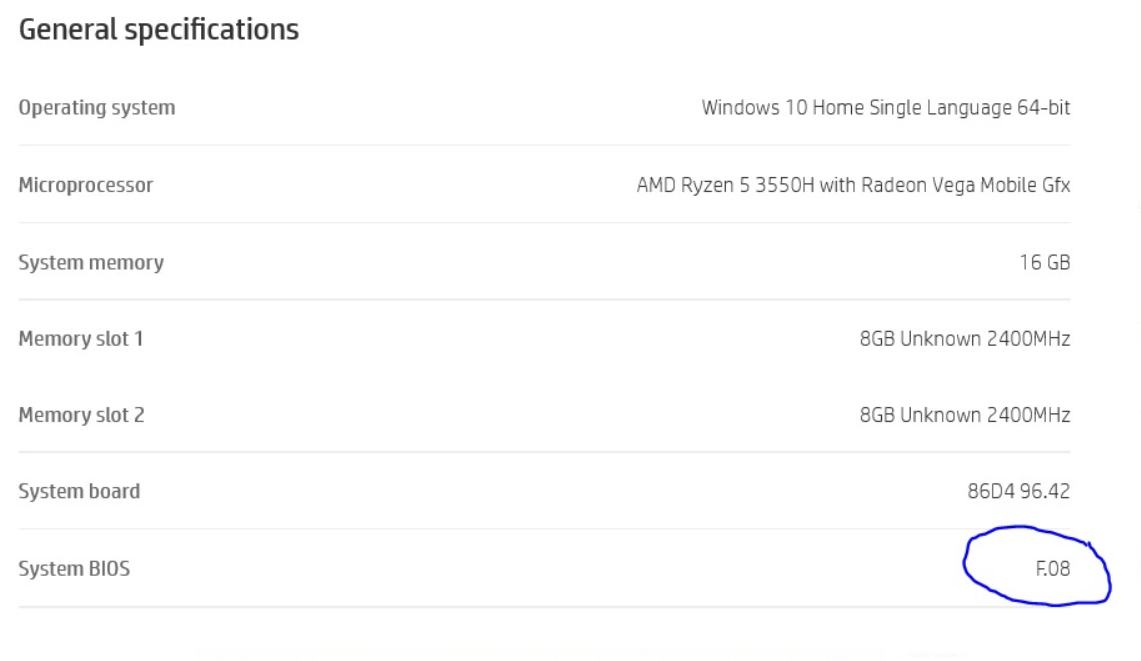The height and width of the screenshot is (661, 1141).
Task: Click the 16 GB memory value
Action: point(1044,263)
